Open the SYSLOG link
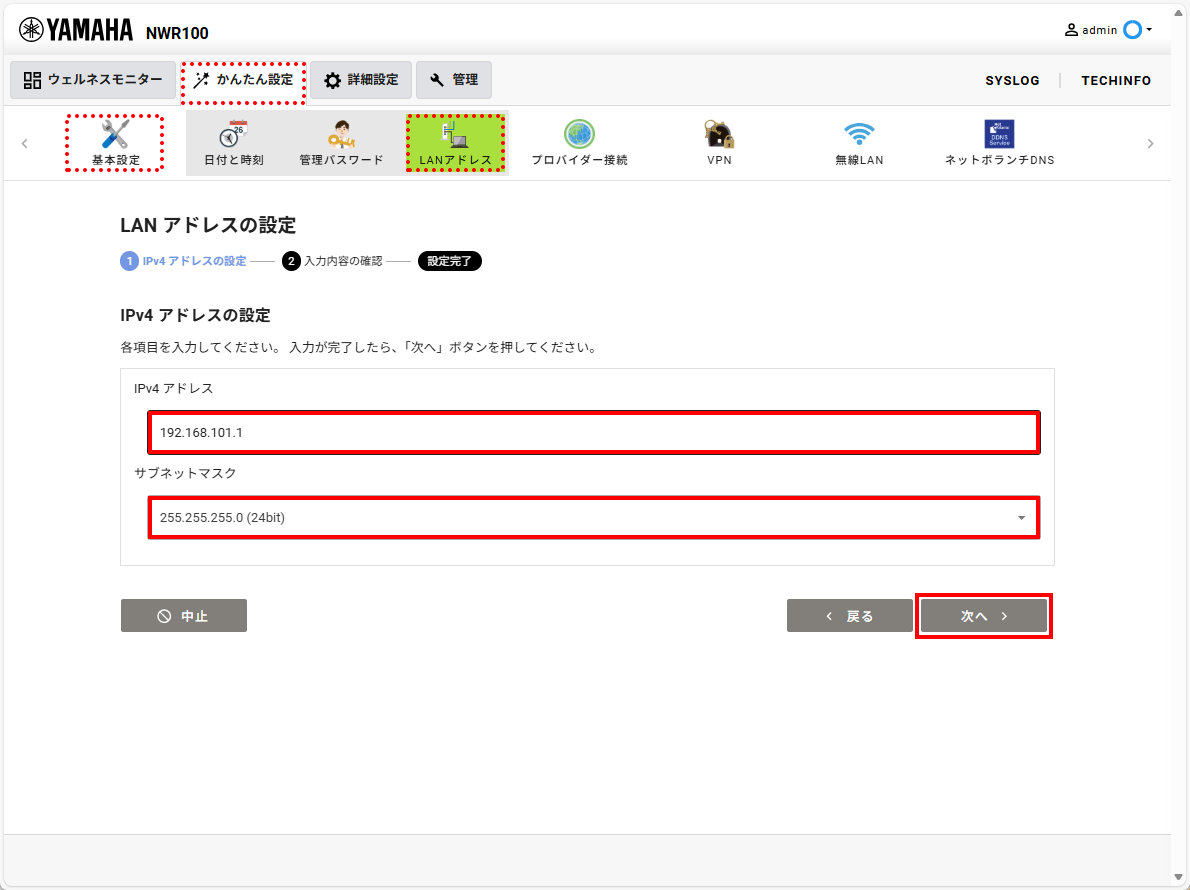 coord(1012,80)
